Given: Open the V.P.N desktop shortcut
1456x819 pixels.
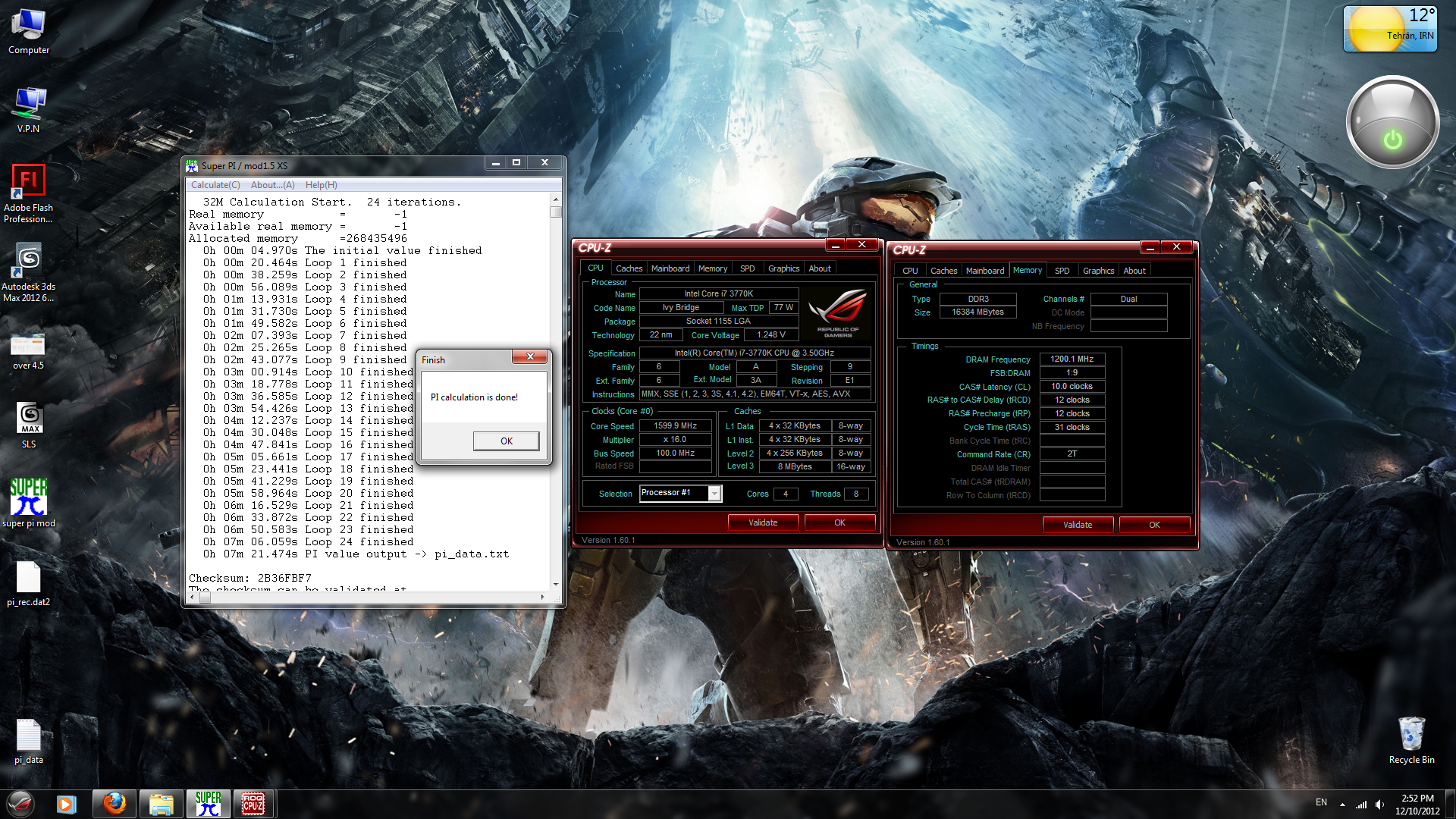Looking at the screenshot, I should click(29, 111).
